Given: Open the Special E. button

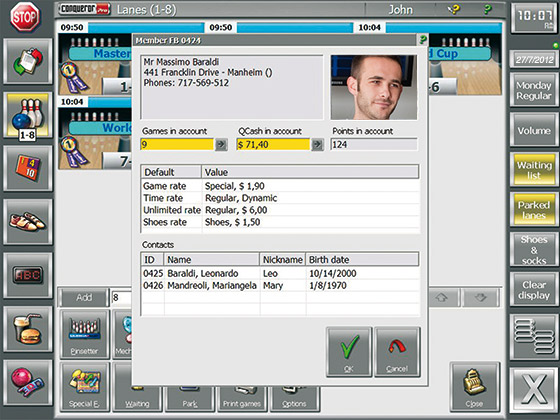Looking at the screenshot, I should (x=85, y=387).
